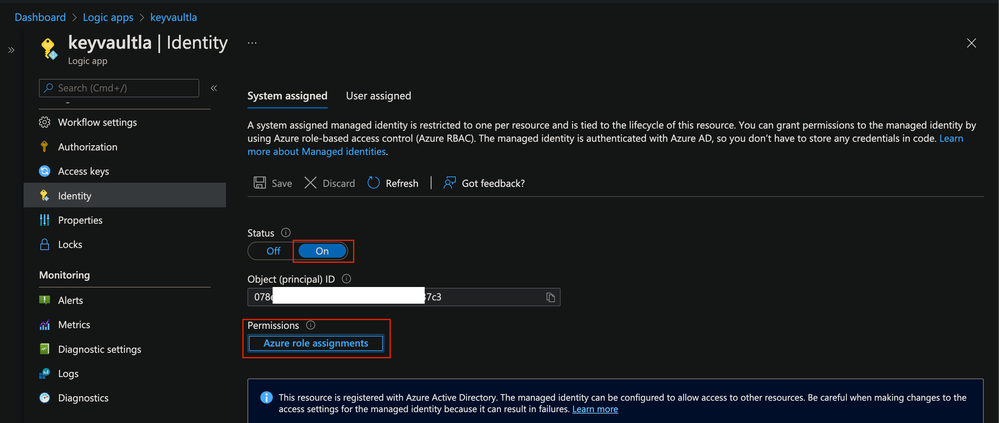Show info tooltip next to Status
The width and height of the screenshot is (999, 423).
tap(286, 233)
